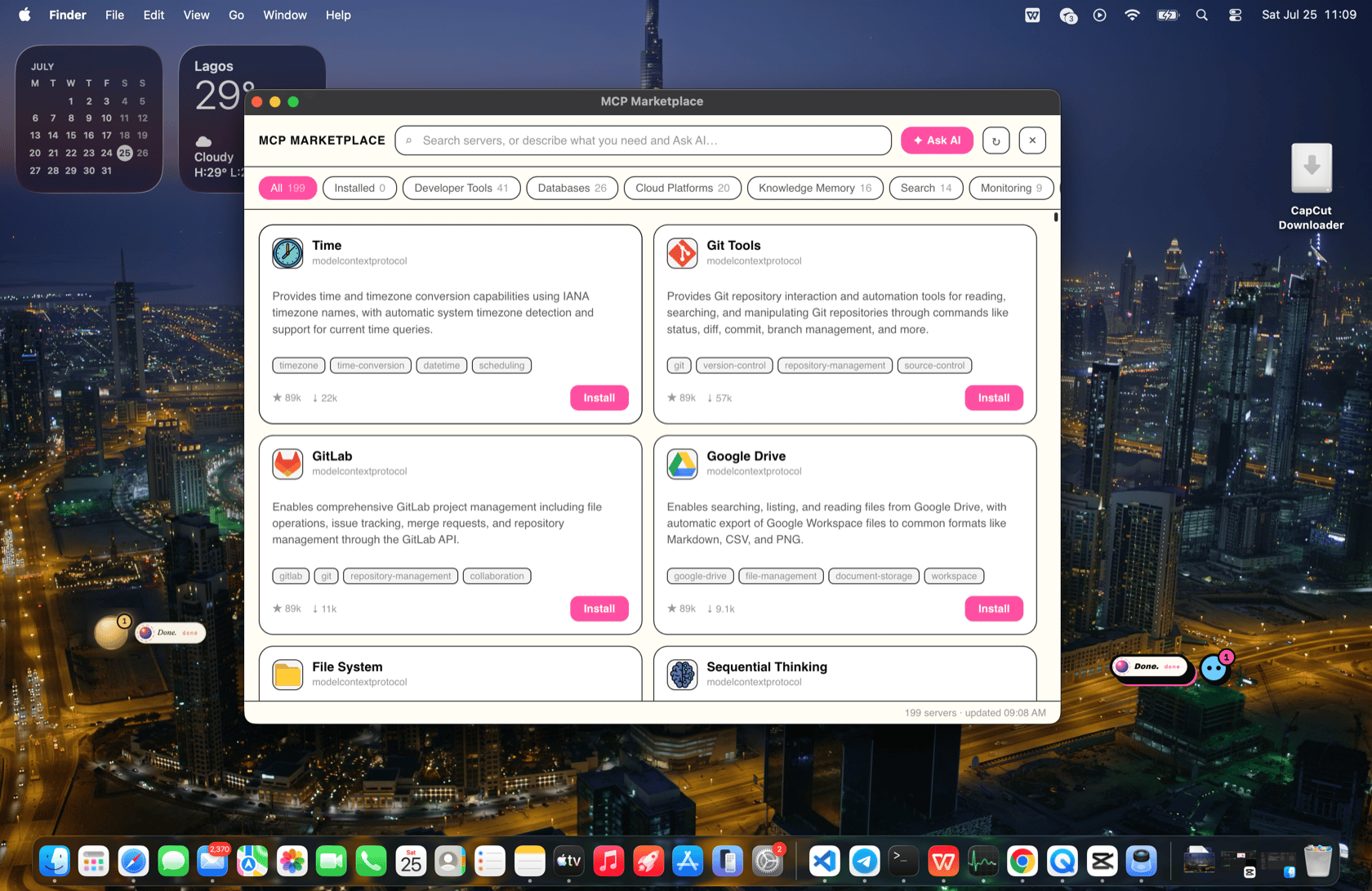The width and height of the screenshot is (1372, 891).
Task: Open Activity Monitor from the dock
Action: pyautogui.click(x=982, y=861)
